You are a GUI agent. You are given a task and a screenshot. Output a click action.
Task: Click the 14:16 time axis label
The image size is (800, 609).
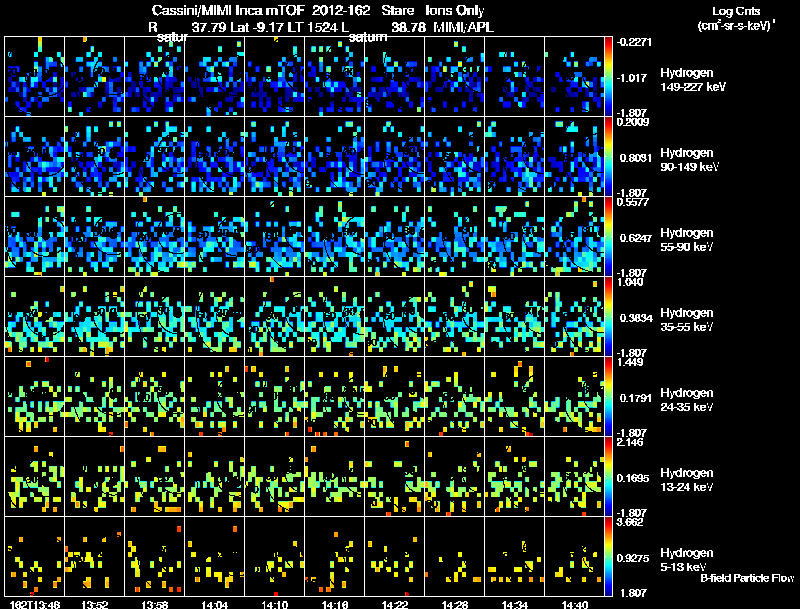click(x=334, y=604)
